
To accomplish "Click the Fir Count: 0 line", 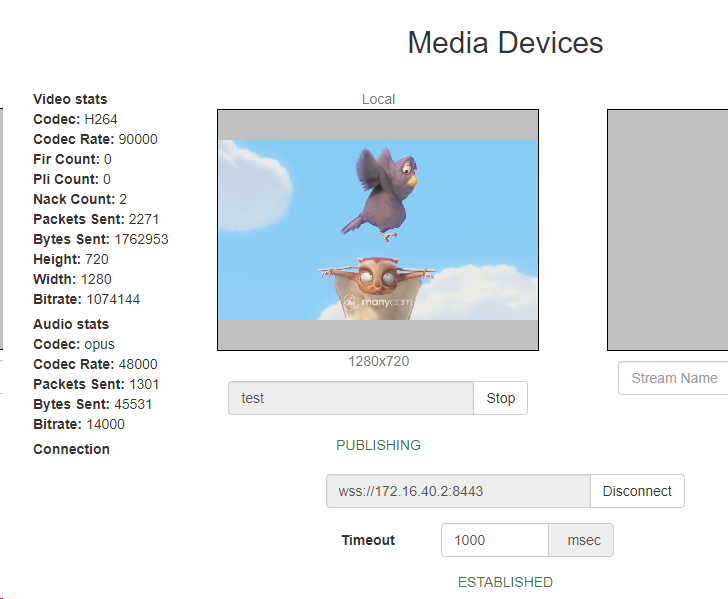I will [x=72, y=159].
